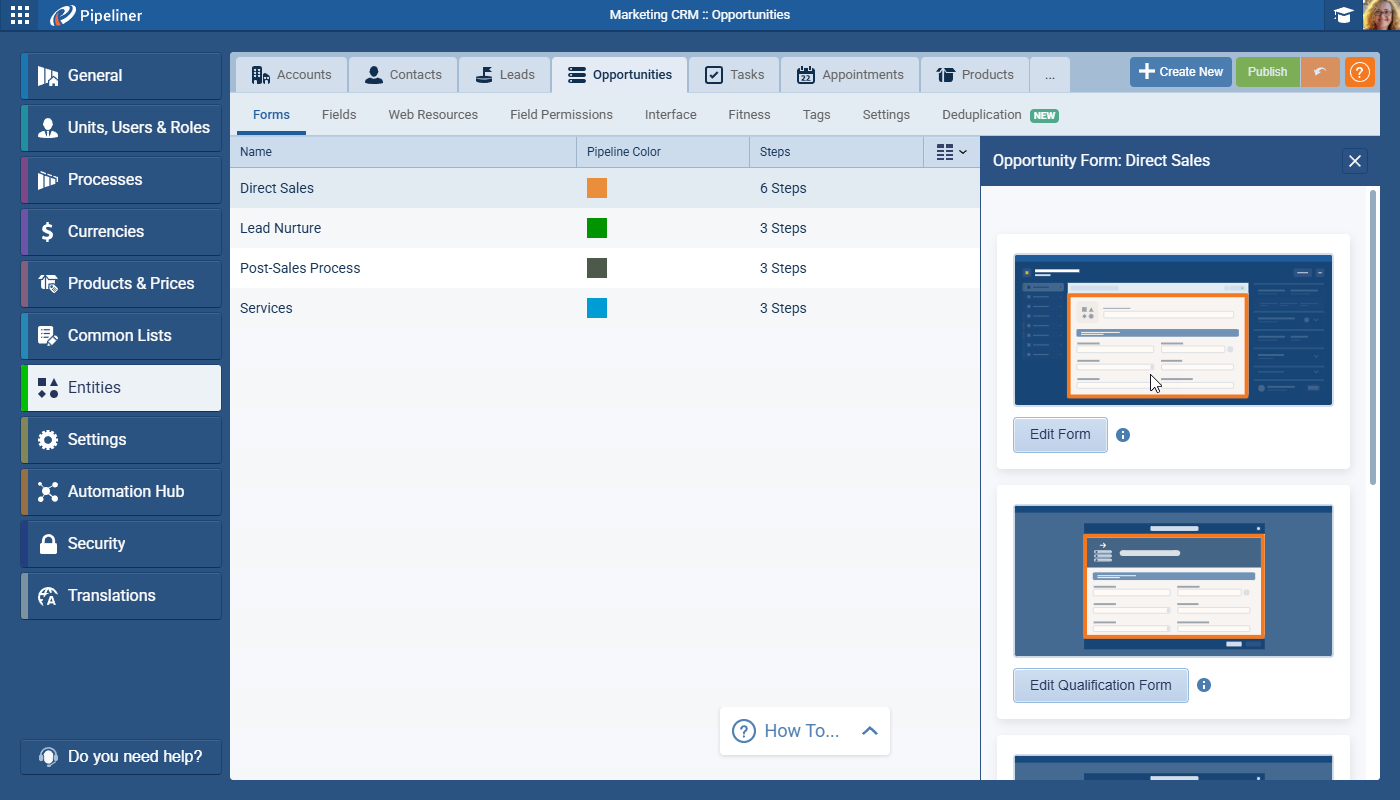
Task: Open General in the sidebar
Action: (x=121, y=76)
